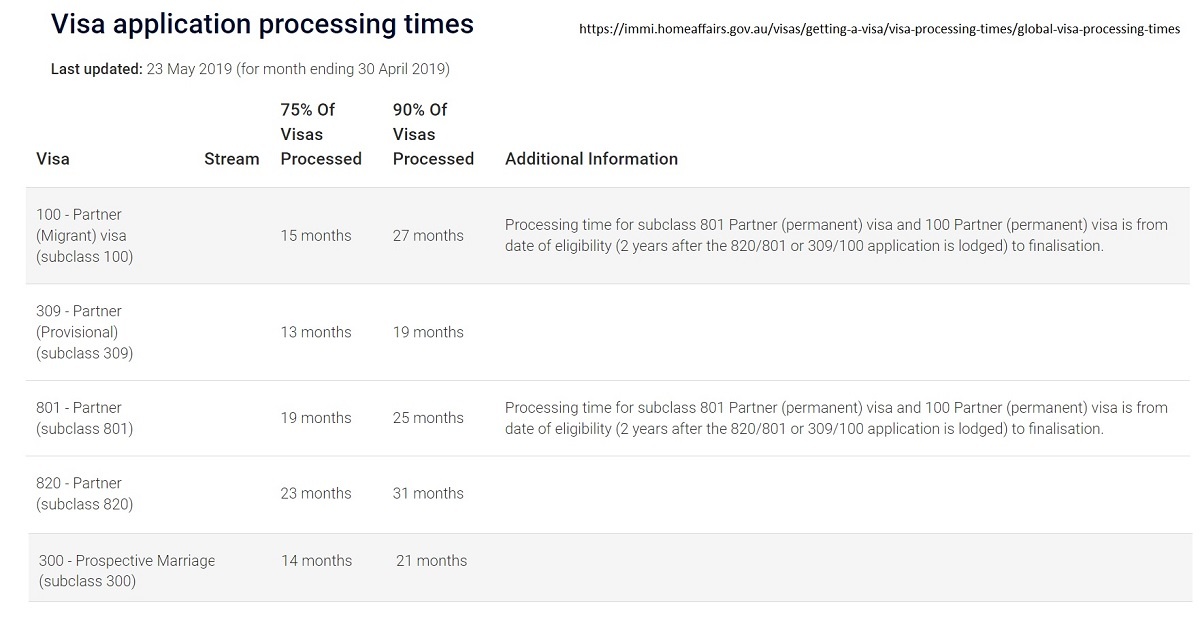Select the '13 months' cell for subclass 309

[x=316, y=332]
